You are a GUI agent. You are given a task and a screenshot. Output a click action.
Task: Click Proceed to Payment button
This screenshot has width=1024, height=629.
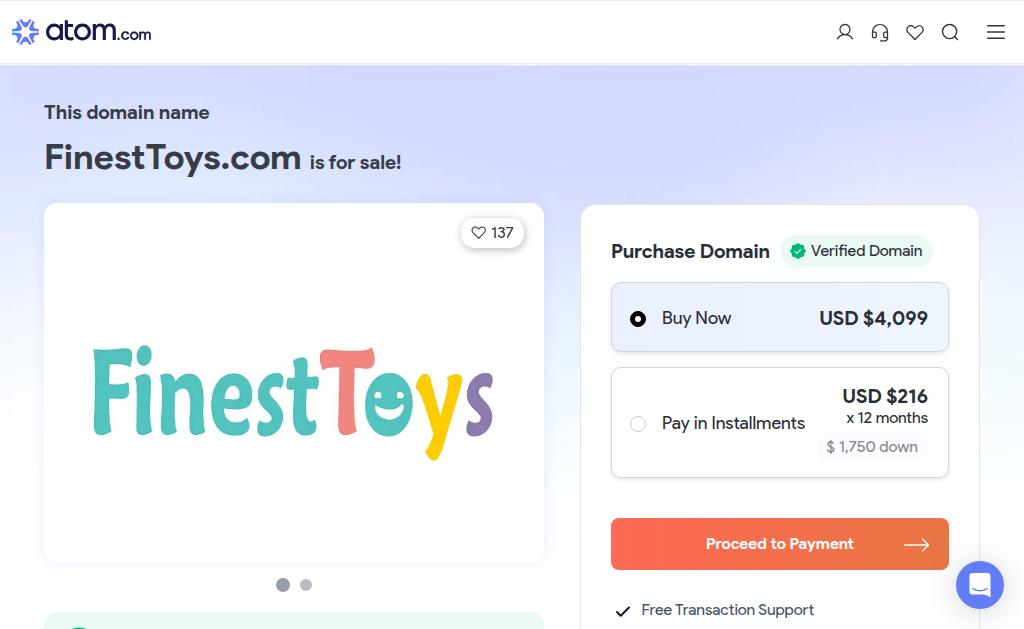pyautogui.click(x=780, y=544)
